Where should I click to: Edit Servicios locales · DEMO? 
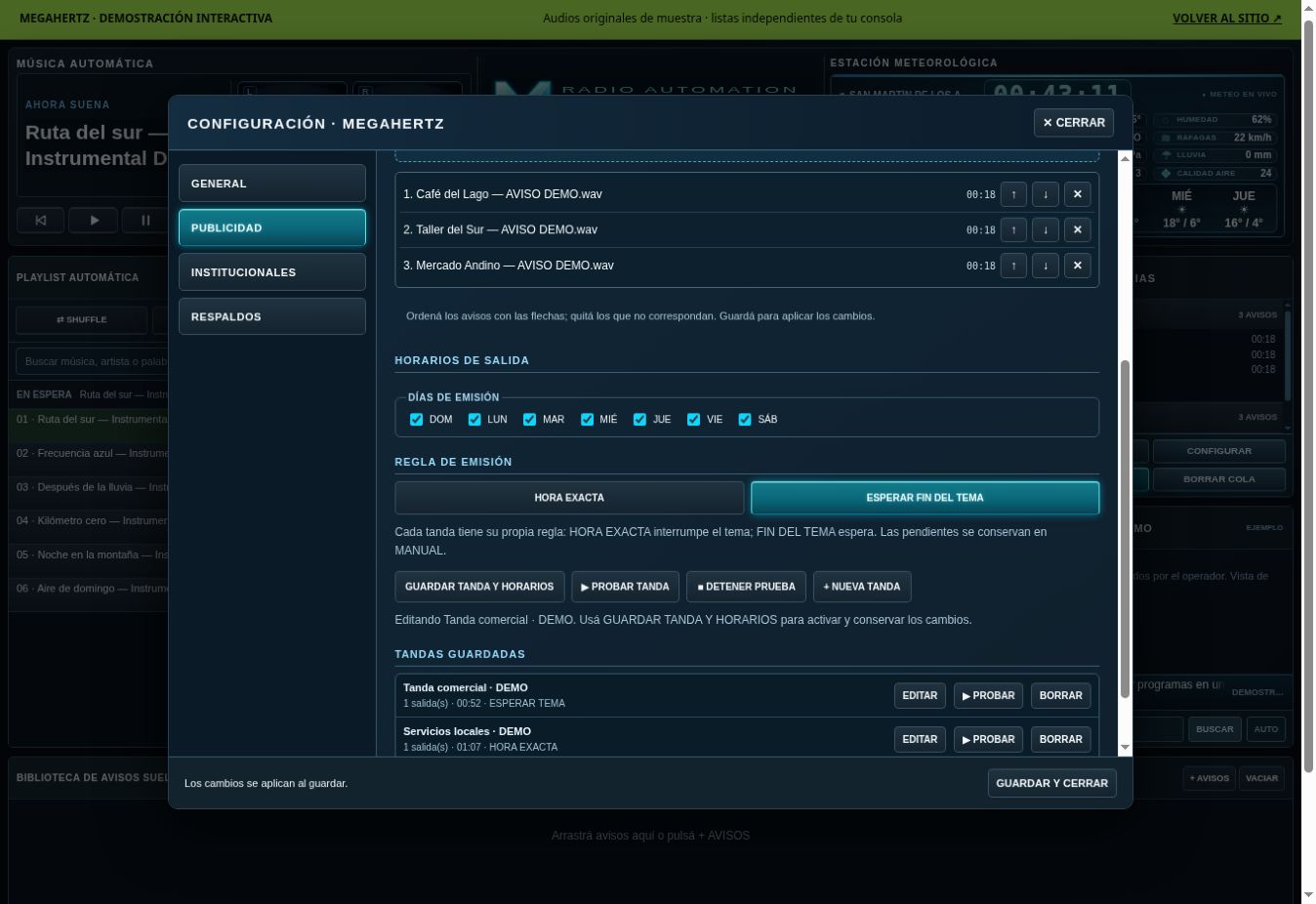click(920, 740)
